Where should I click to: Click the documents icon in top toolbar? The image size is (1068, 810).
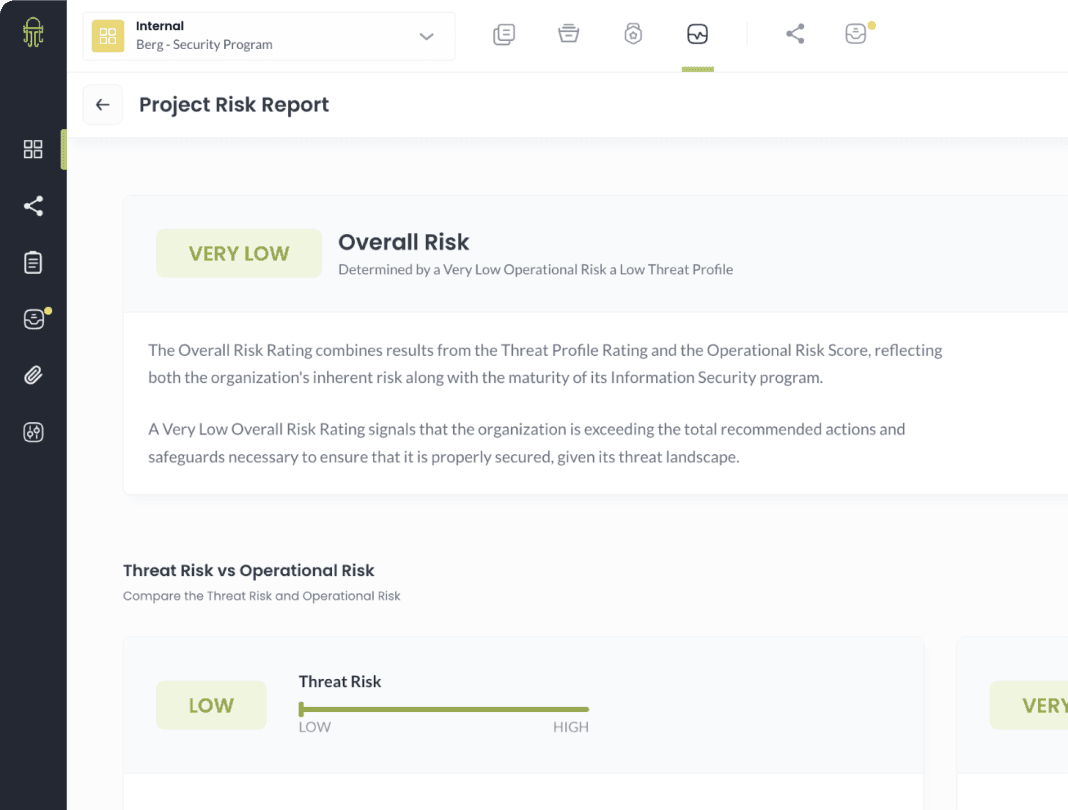pos(504,34)
